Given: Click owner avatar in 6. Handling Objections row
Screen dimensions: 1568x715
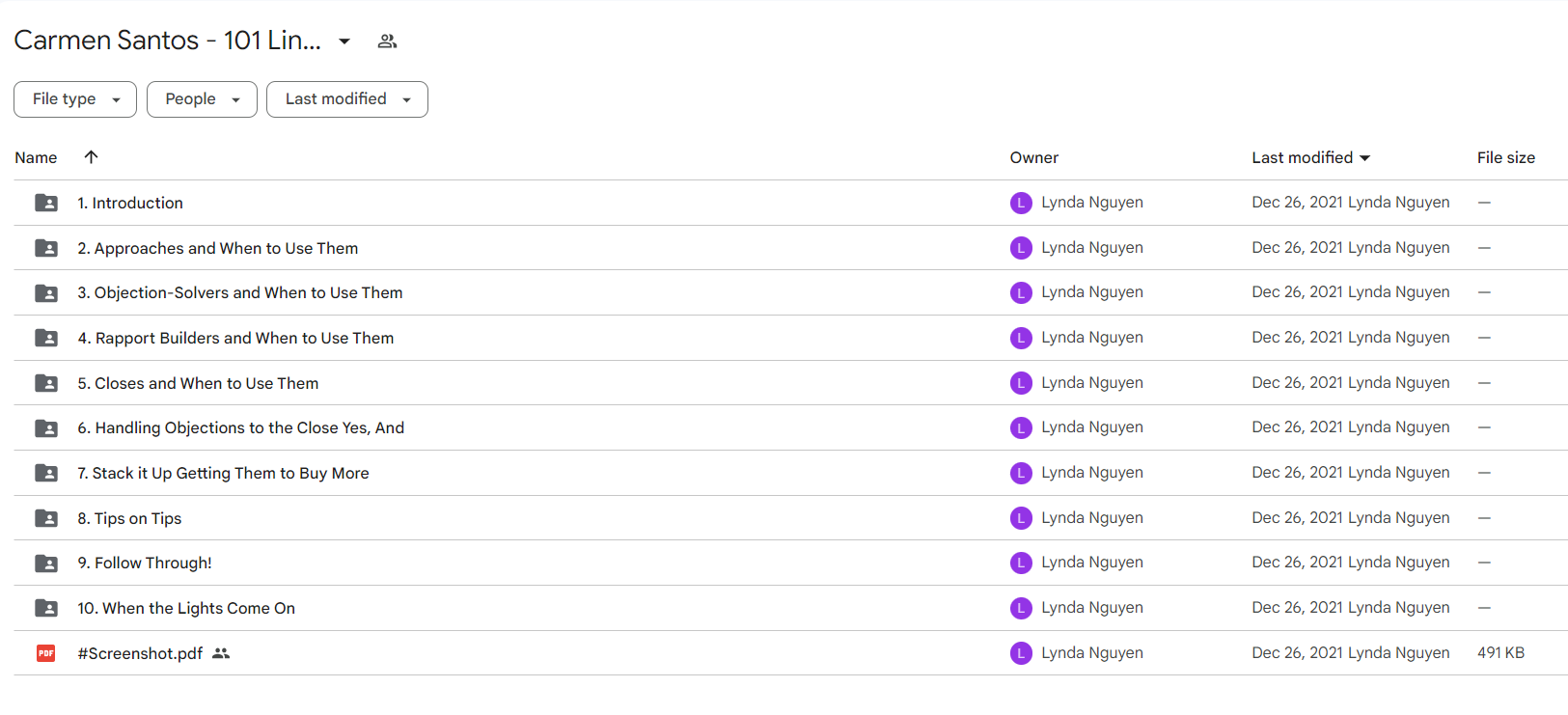Looking at the screenshot, I should click(x=1021, y=427).
